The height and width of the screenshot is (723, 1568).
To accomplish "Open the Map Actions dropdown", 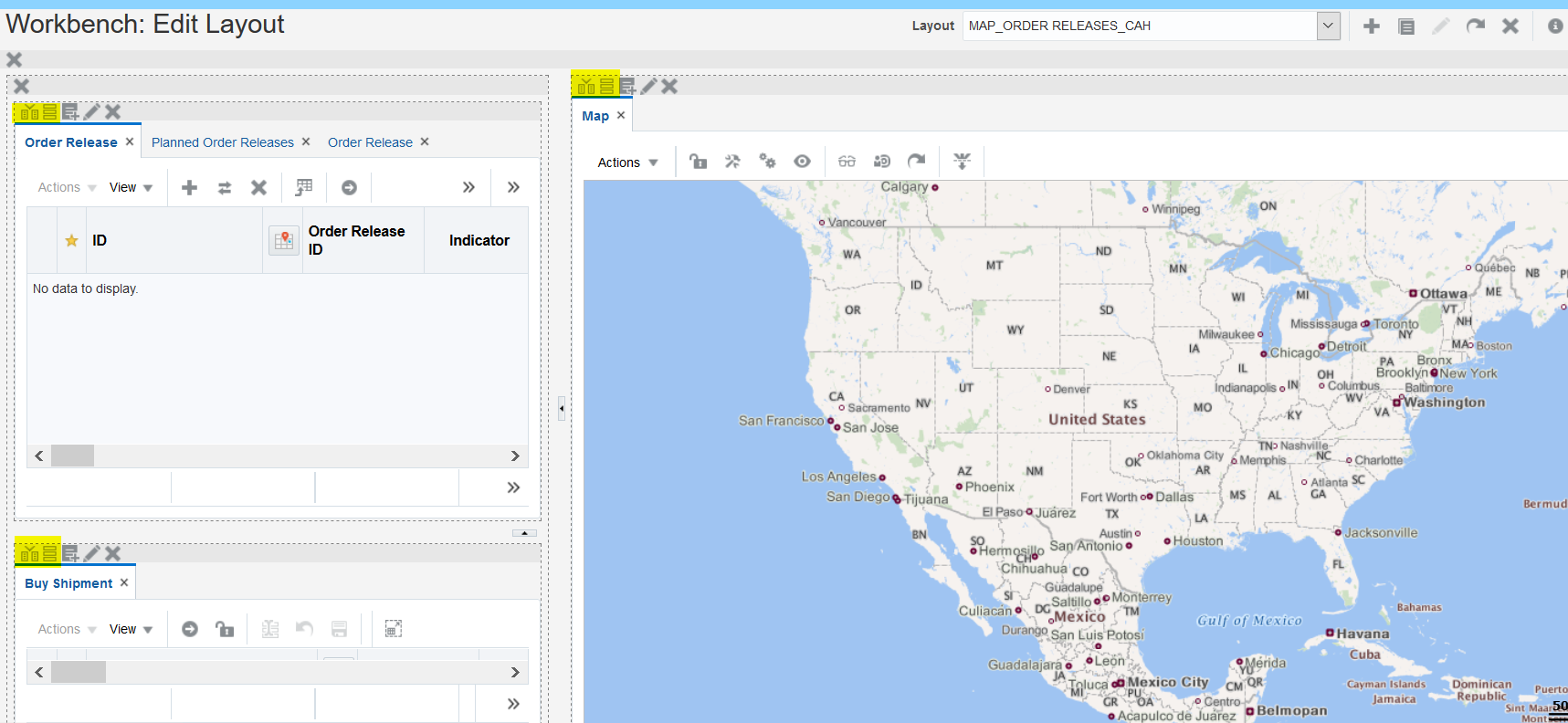I will (627, 162).
